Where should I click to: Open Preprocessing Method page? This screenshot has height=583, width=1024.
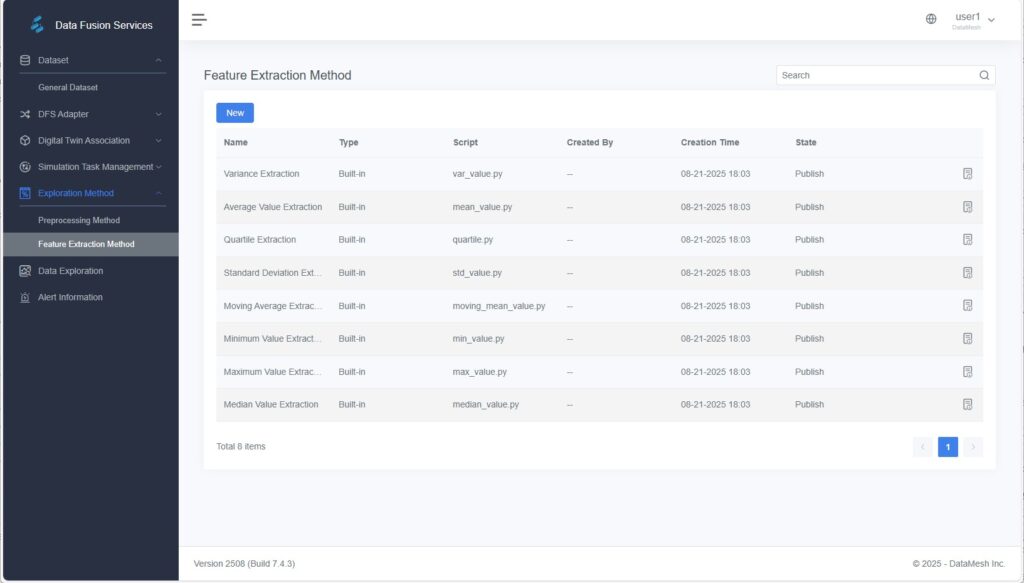pos(79,220)
